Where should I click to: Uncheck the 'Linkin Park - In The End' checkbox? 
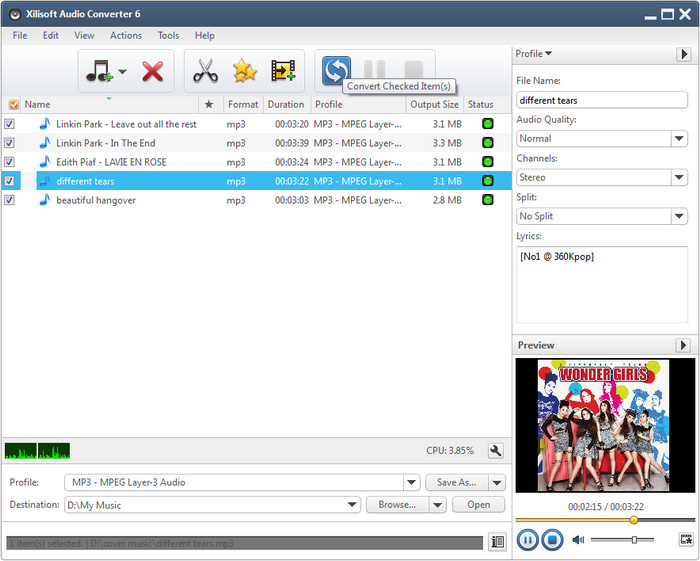[10, 143]
